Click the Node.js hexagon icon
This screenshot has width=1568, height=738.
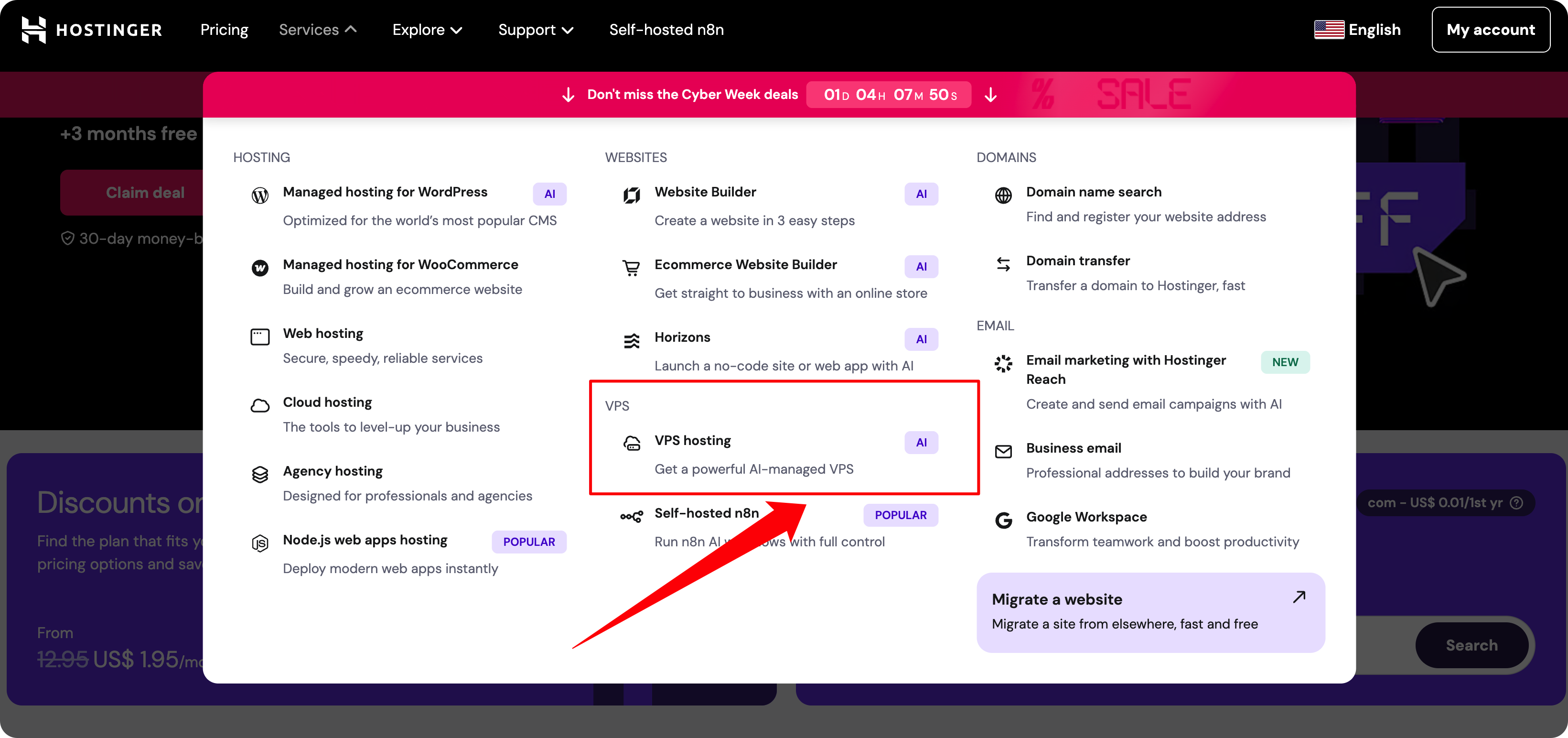coord(260,543)
